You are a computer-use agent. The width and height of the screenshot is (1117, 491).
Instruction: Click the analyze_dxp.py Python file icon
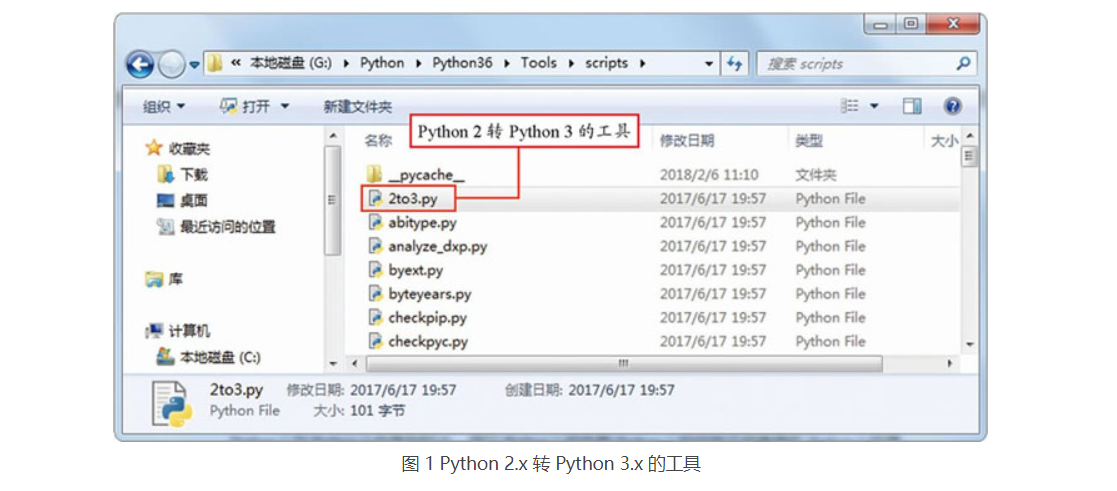tap(375, 246)
